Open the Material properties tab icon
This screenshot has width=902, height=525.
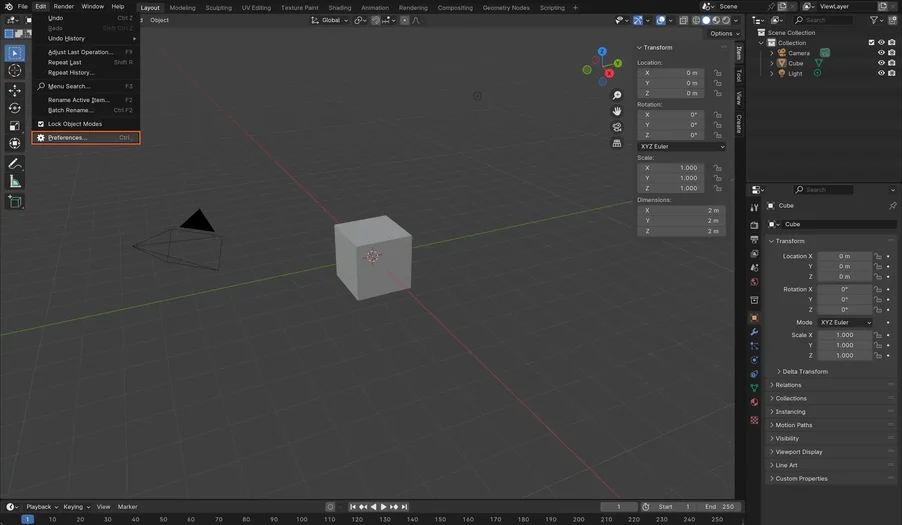[x=754, y=403]
